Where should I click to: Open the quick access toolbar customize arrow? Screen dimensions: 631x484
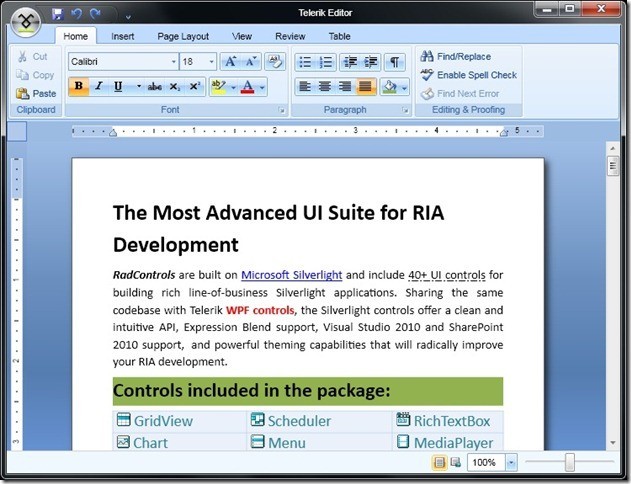(x=128, y=17)
